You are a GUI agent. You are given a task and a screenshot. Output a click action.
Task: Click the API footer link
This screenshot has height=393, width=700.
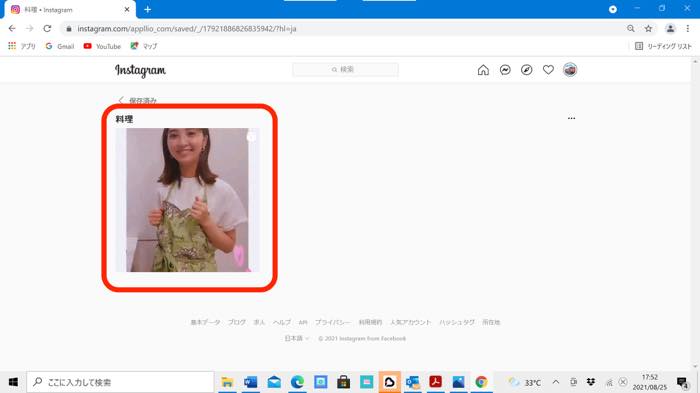click(x=303, y=322)
